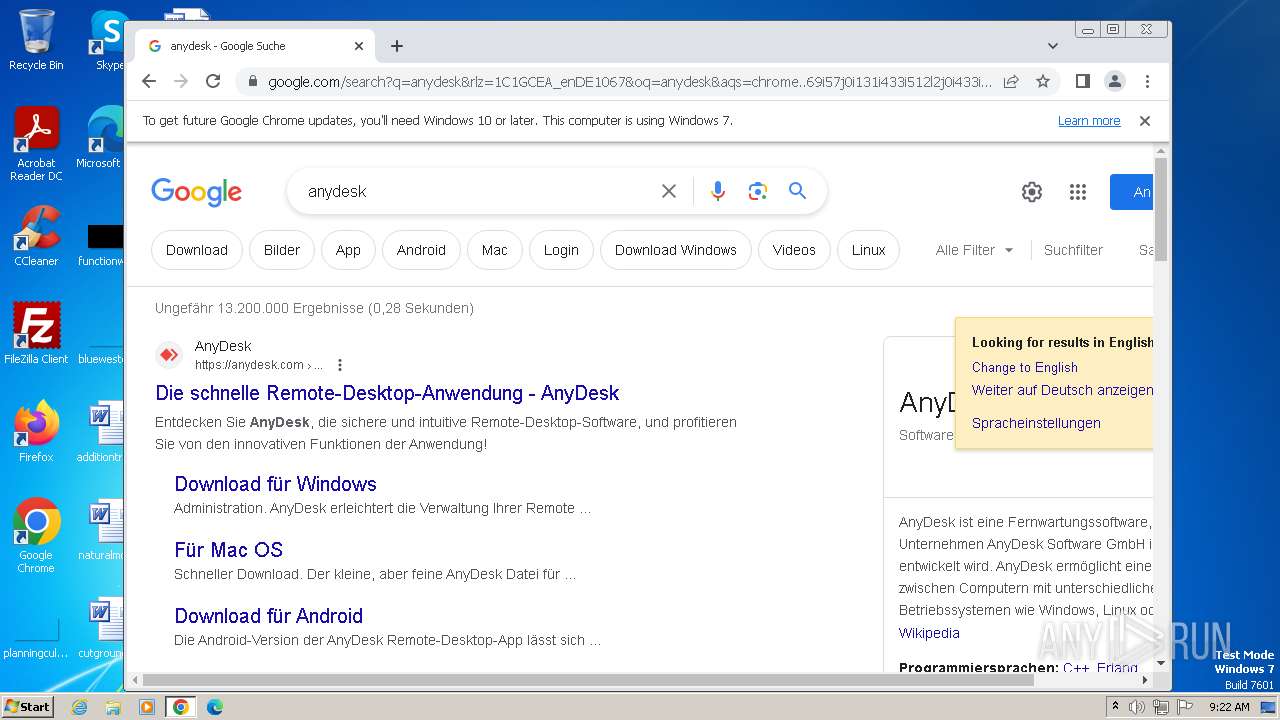The height and width of the screenshot is (720, 1280).
Task: Click the Google logo
Action: (x=196, y=192)
